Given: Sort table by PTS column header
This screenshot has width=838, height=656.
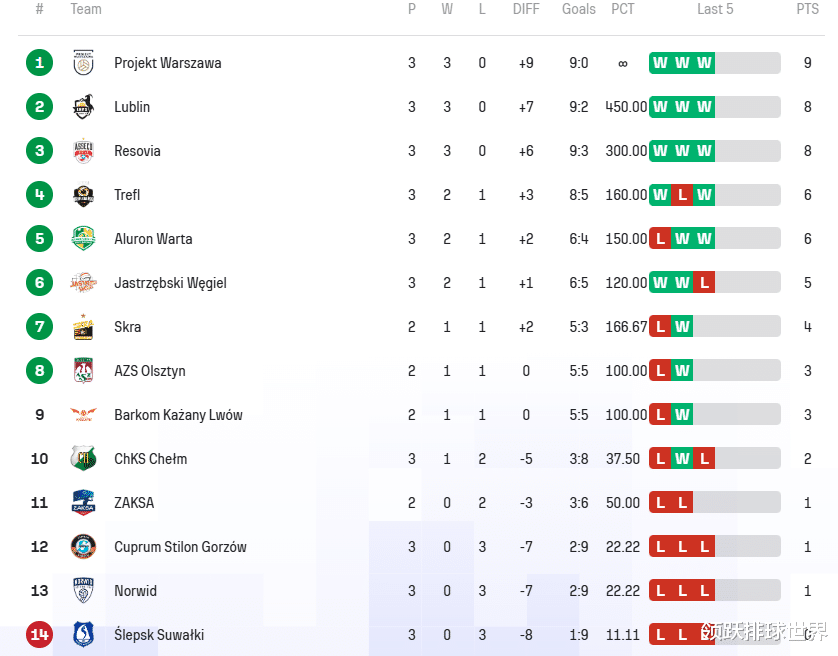Looking at the screenshot, I should [x=807, y=9].
